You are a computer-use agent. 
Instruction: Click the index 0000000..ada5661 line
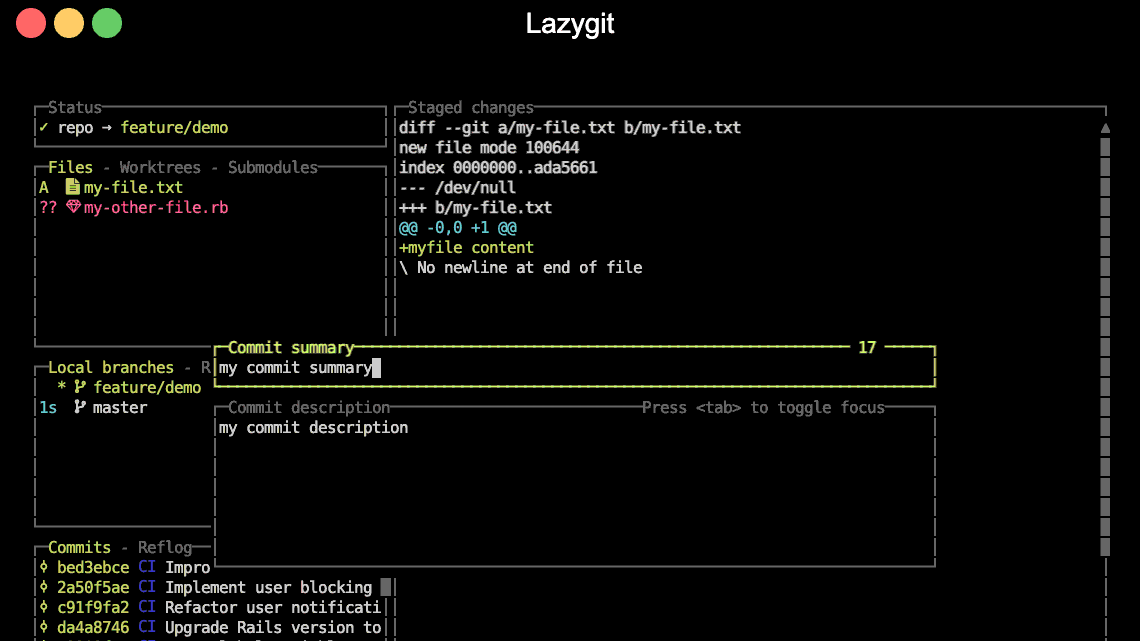[x=498, y=167]
